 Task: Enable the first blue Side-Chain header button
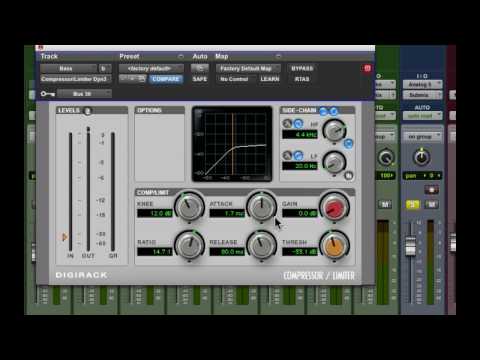pyautogui.click(x=323, y=111)
